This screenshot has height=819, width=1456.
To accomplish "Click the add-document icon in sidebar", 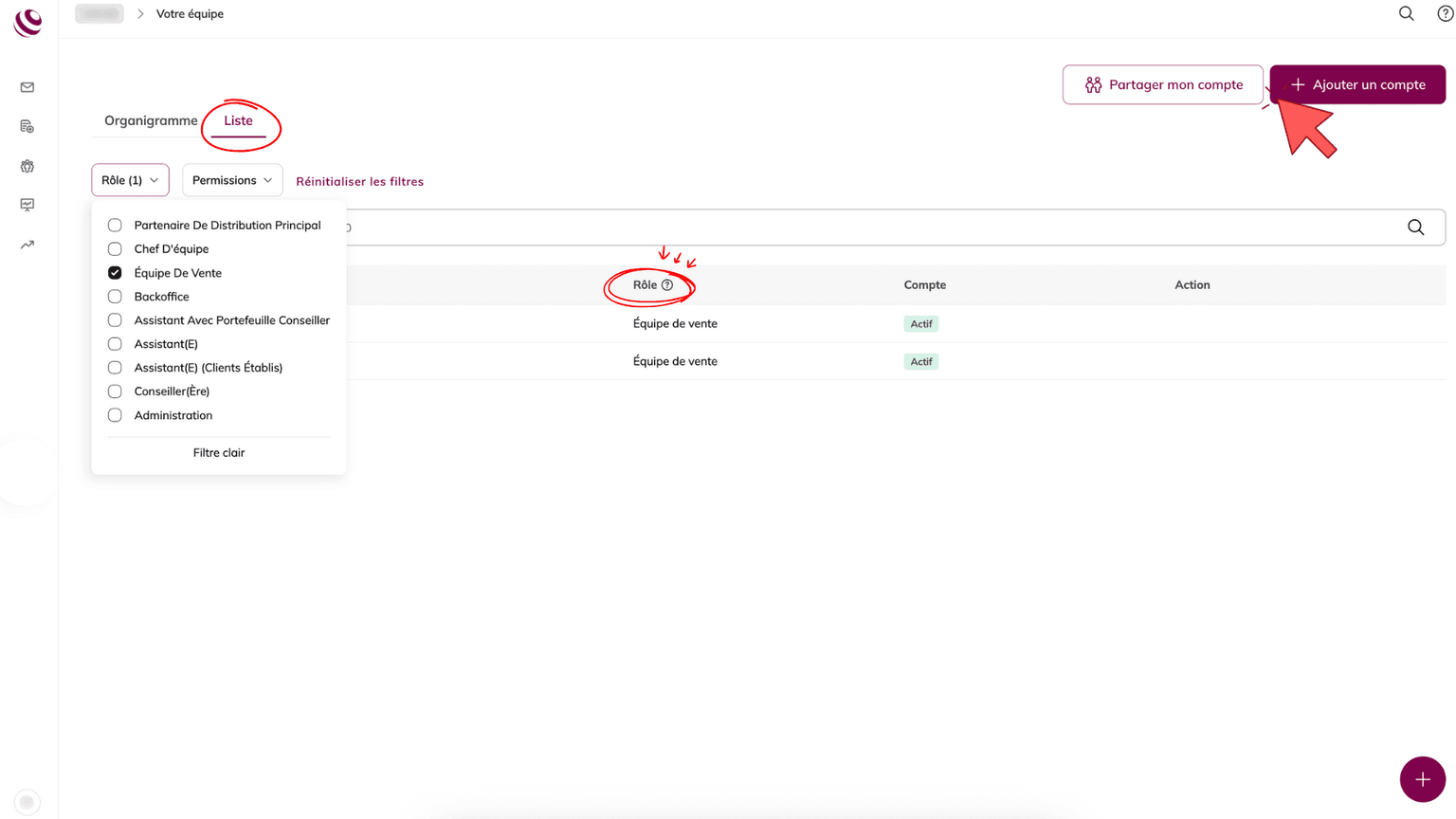I will (x=27, y=127).
